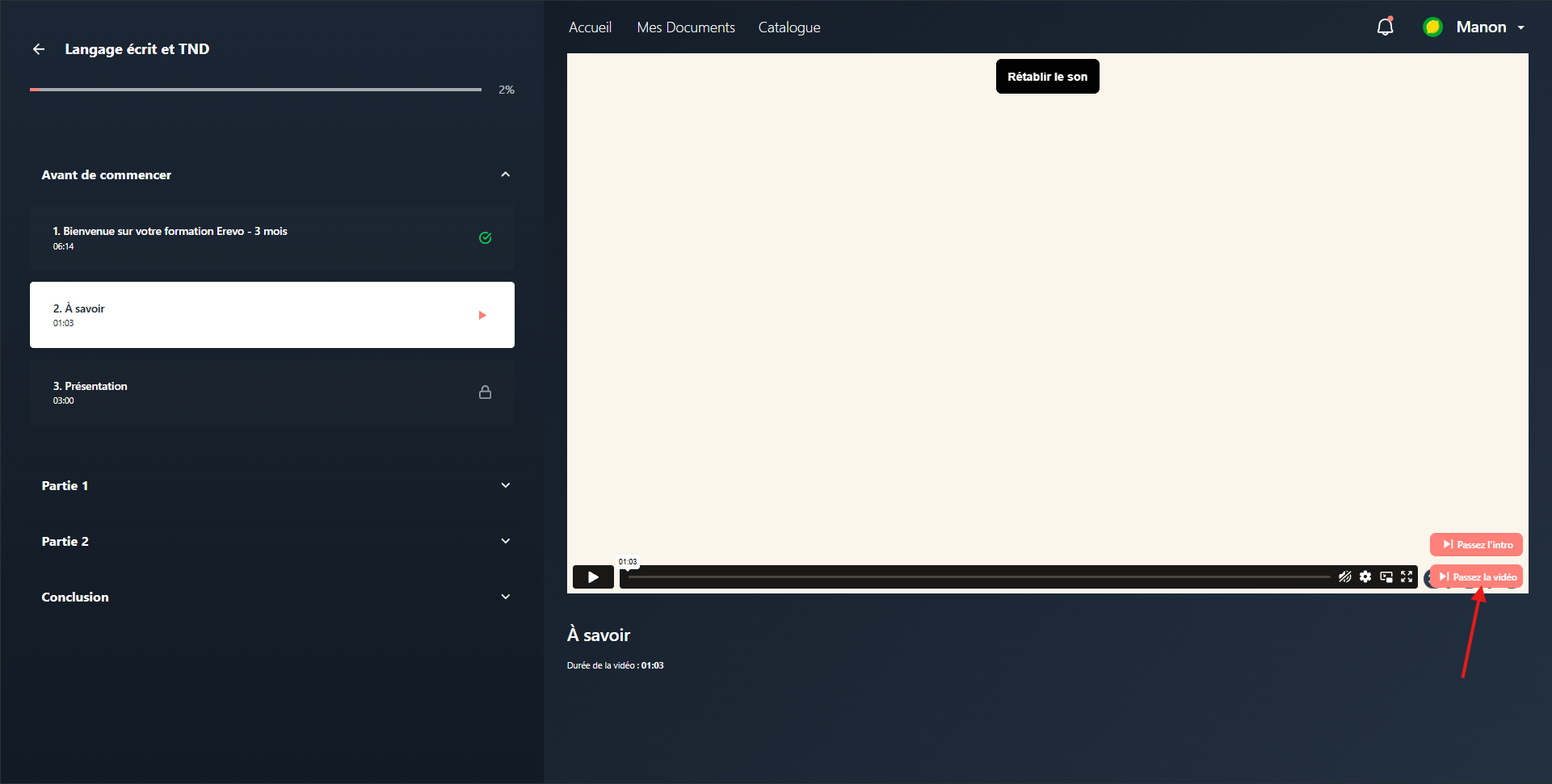Click the Passez l'intro button
1552x784 pixels.
(1476, 545)
